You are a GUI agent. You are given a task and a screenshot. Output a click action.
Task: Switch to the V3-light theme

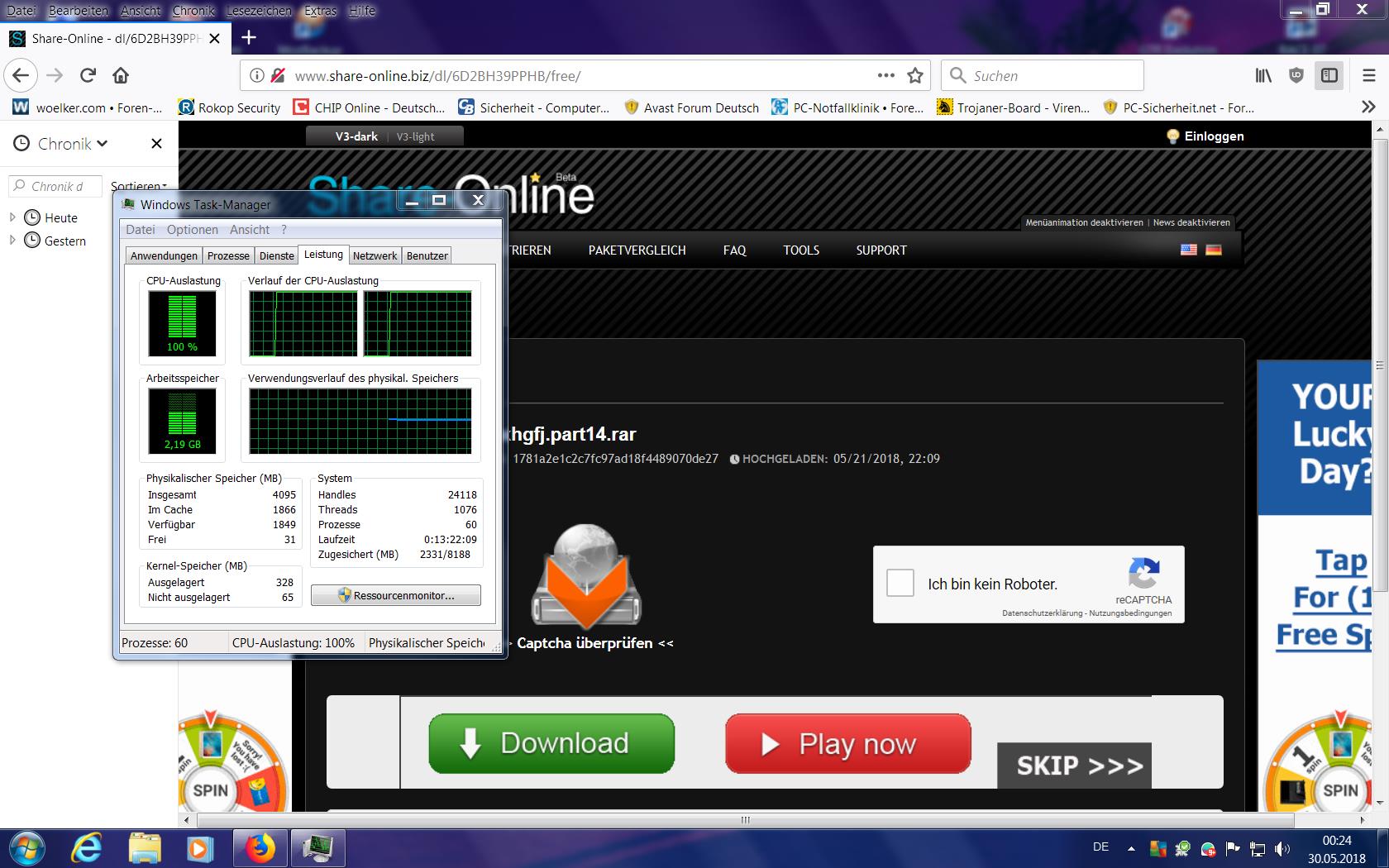coord(415,136)
